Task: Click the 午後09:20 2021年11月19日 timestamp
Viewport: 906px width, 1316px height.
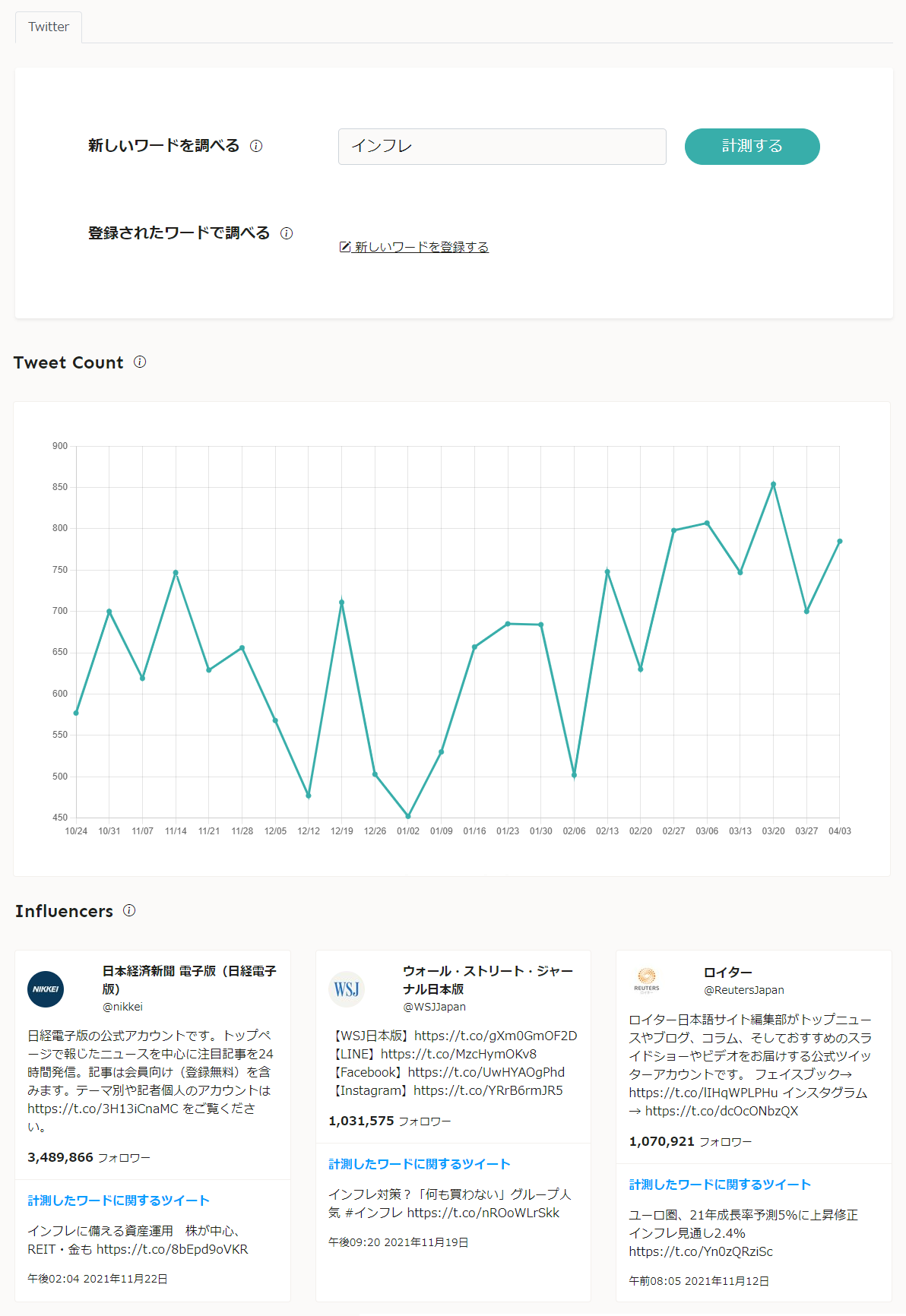Action: pyautogui.click(x=398, y=1242)
